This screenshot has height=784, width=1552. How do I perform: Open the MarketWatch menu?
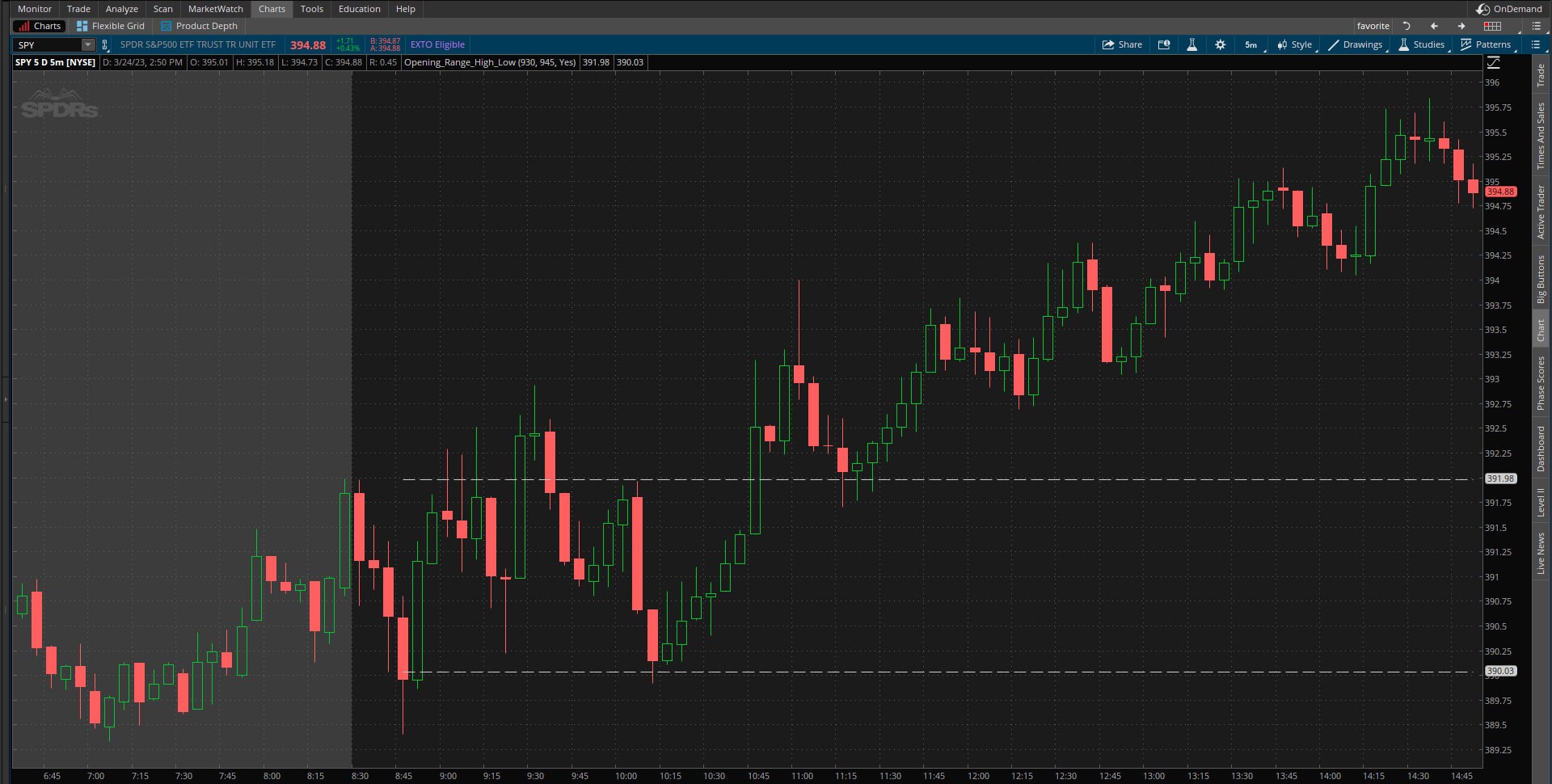214,9
